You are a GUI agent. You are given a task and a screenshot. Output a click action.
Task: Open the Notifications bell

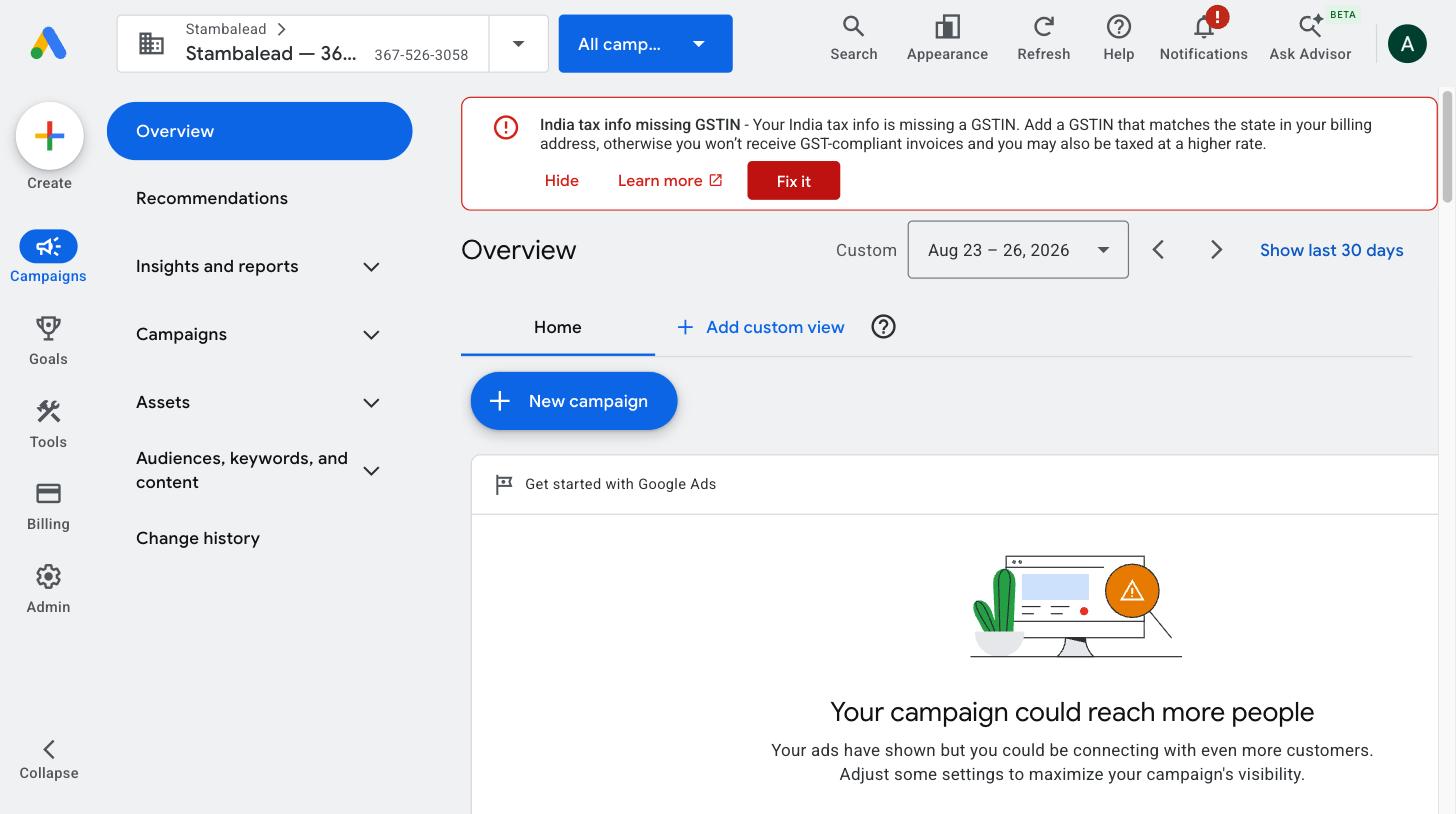tap(1203, 39)
